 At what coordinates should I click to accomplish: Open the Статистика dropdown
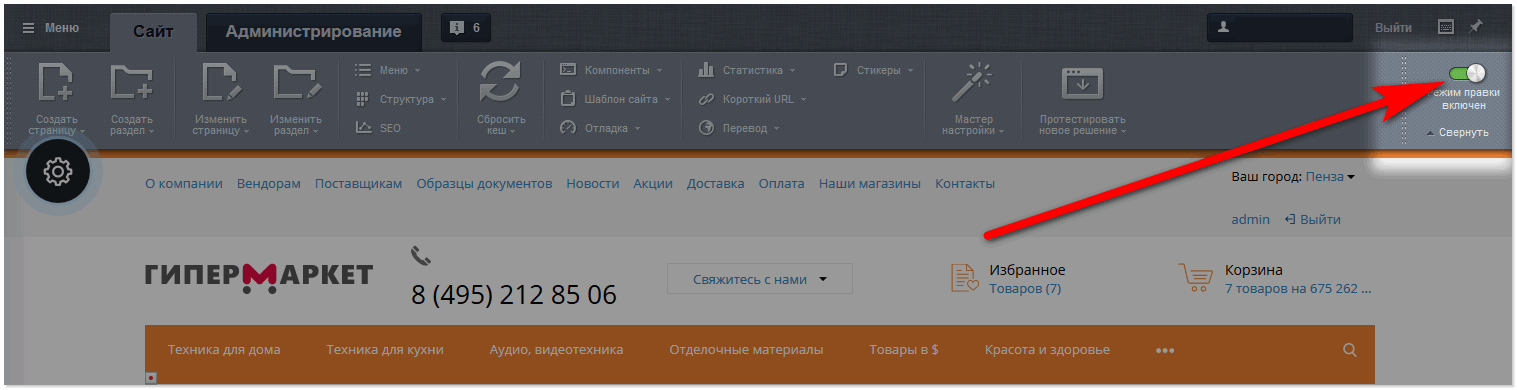pyautogui.click(x=746, y=70)
